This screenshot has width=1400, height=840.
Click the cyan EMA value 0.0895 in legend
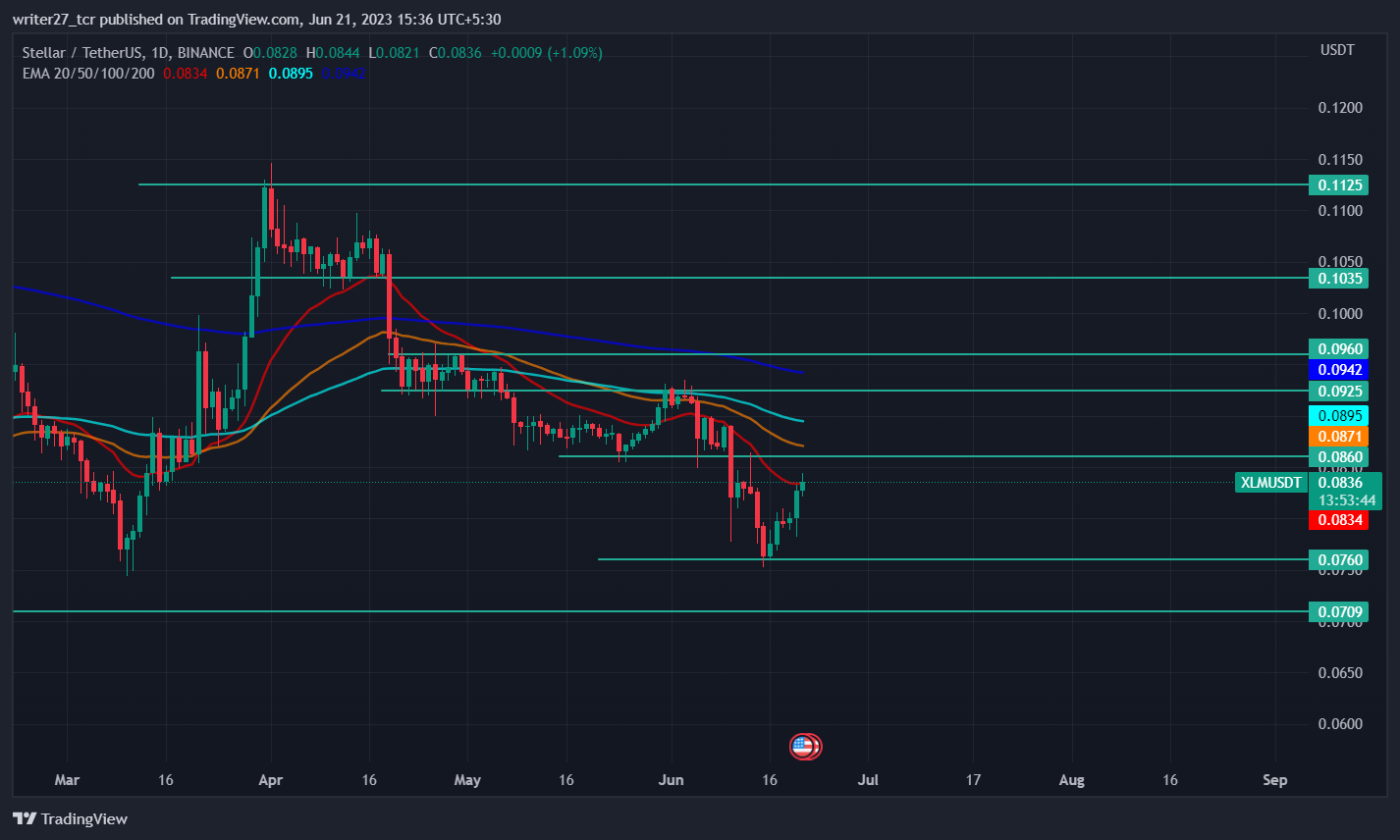coord(292,73)
